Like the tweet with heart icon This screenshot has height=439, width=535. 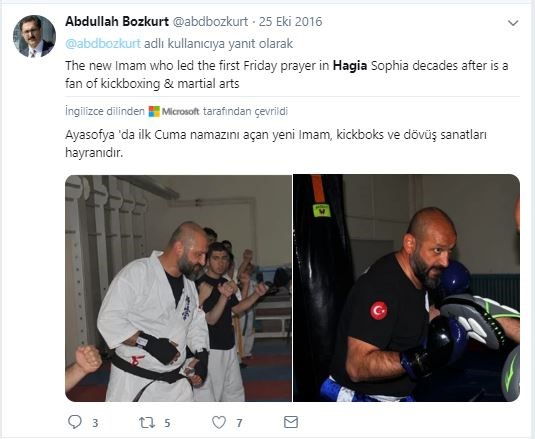coord(219,422)
